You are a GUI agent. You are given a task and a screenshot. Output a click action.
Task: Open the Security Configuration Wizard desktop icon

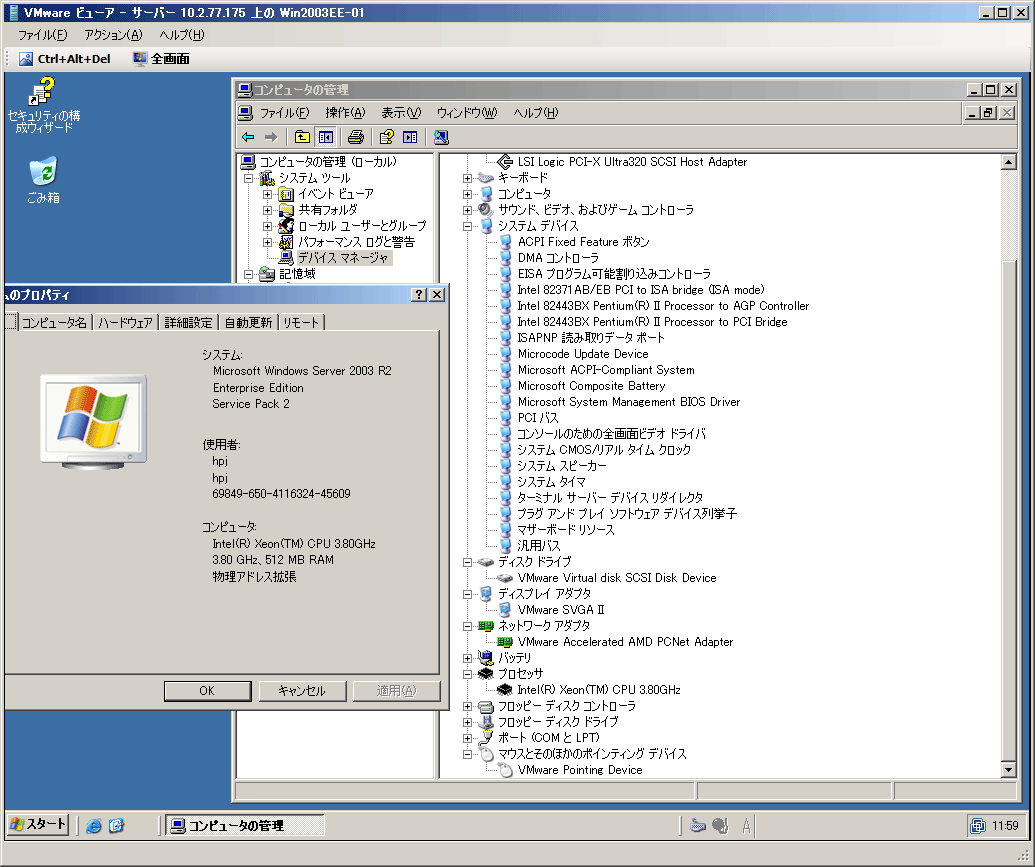(44, 104)
